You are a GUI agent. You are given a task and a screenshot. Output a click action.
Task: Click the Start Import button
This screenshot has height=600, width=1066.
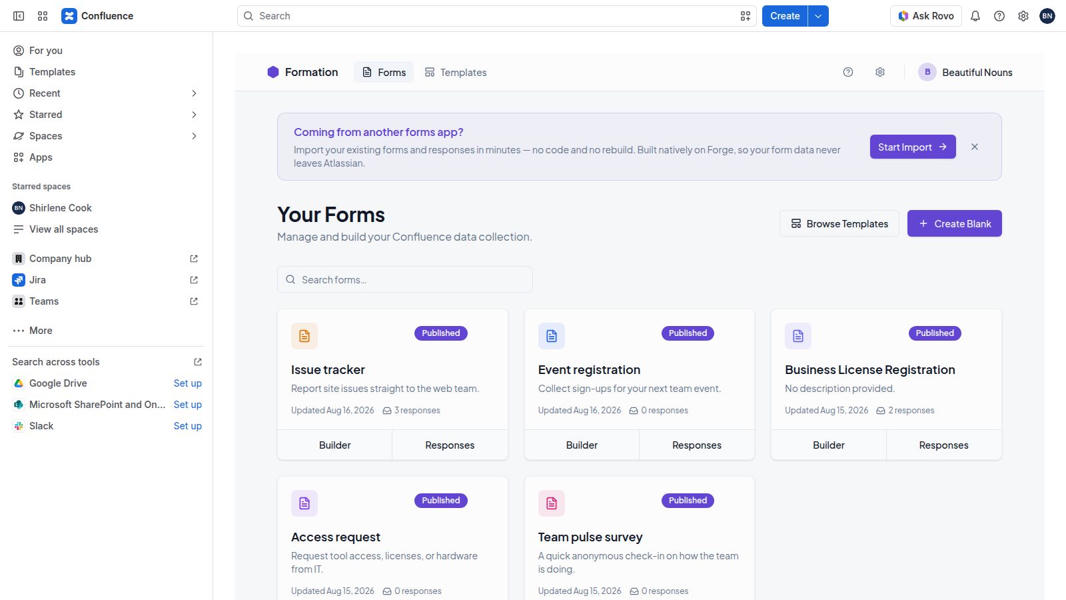click(912, 147)
